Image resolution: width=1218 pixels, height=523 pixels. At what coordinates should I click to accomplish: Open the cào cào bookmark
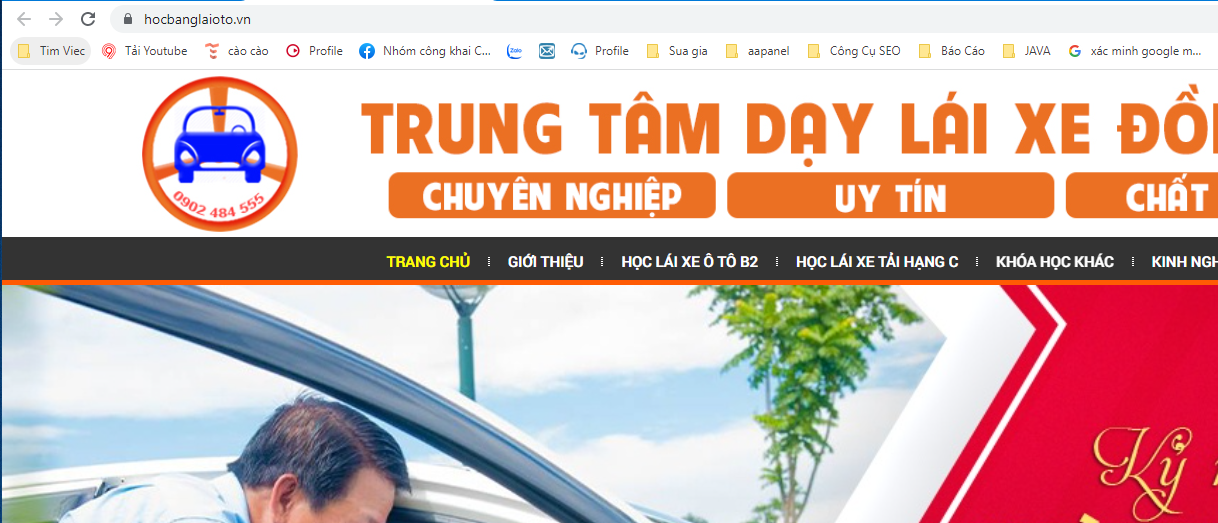tap(236, 51)
